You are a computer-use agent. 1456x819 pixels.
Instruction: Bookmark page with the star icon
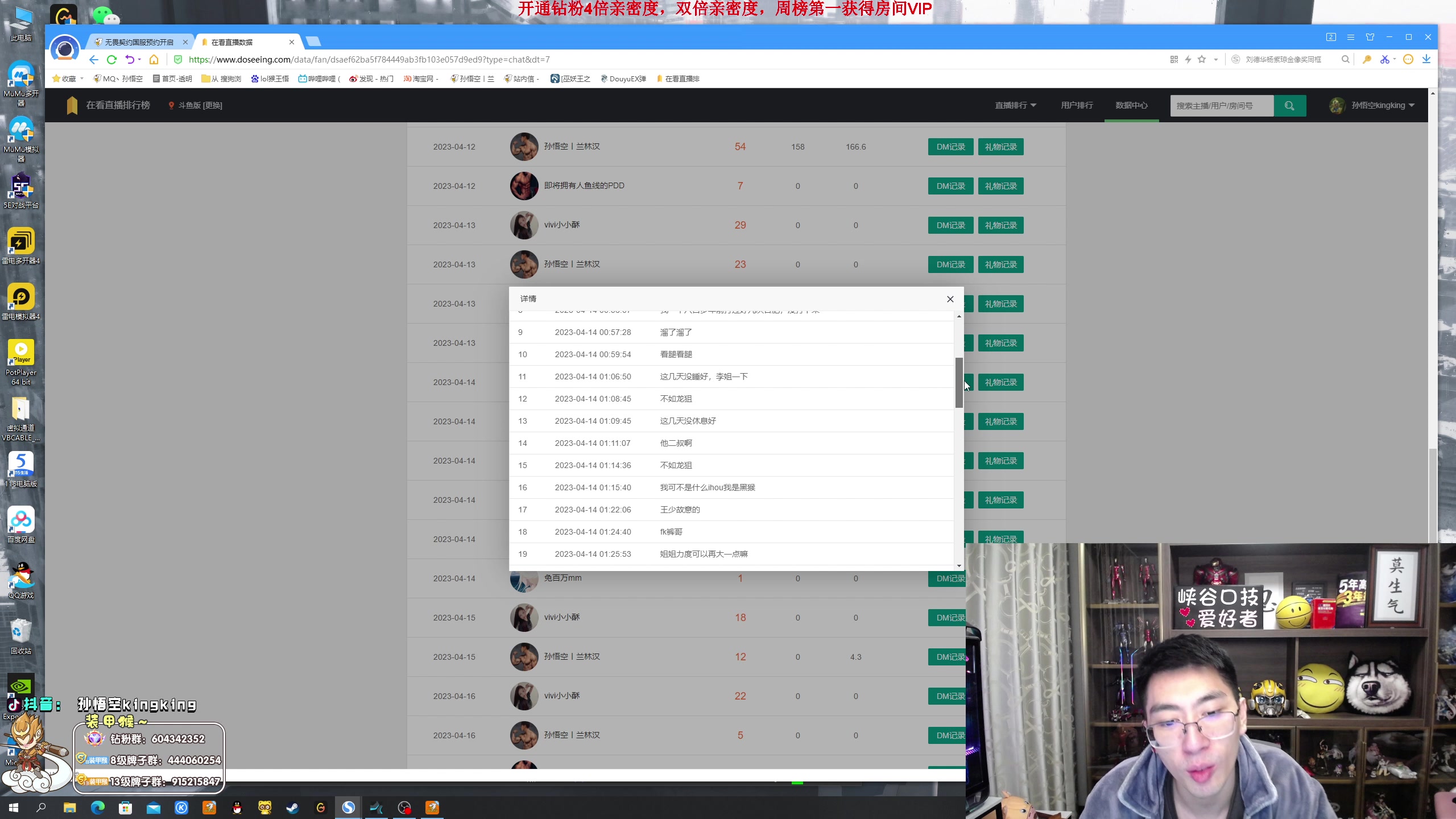point(1202,59)
